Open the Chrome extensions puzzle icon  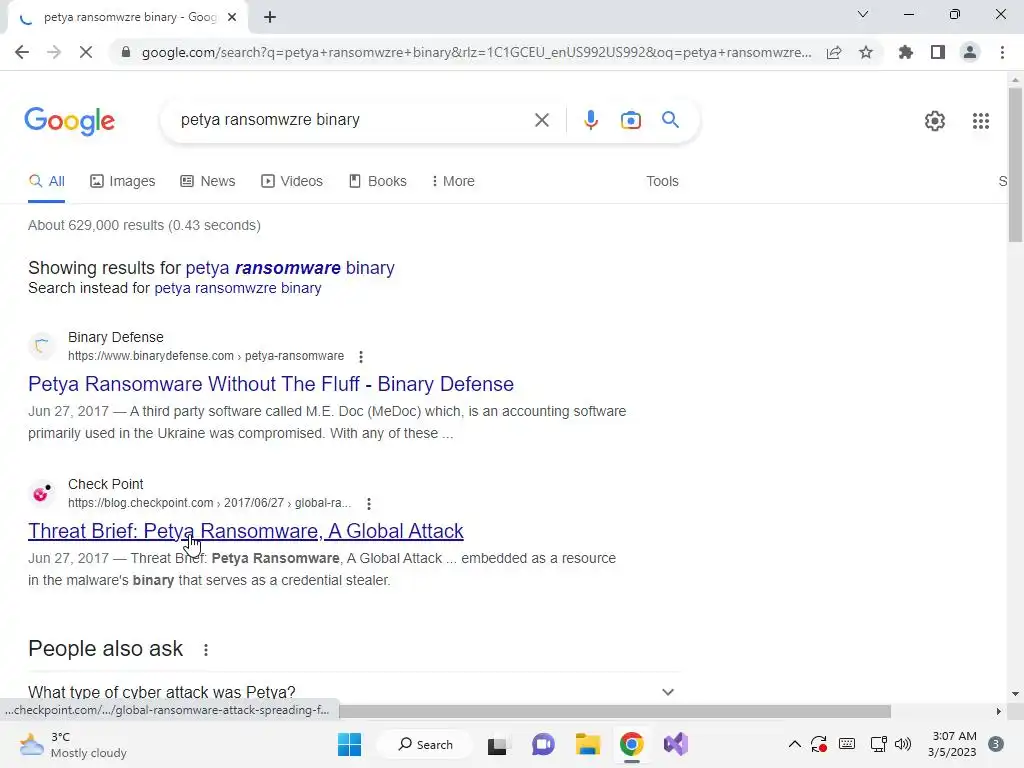906,52
